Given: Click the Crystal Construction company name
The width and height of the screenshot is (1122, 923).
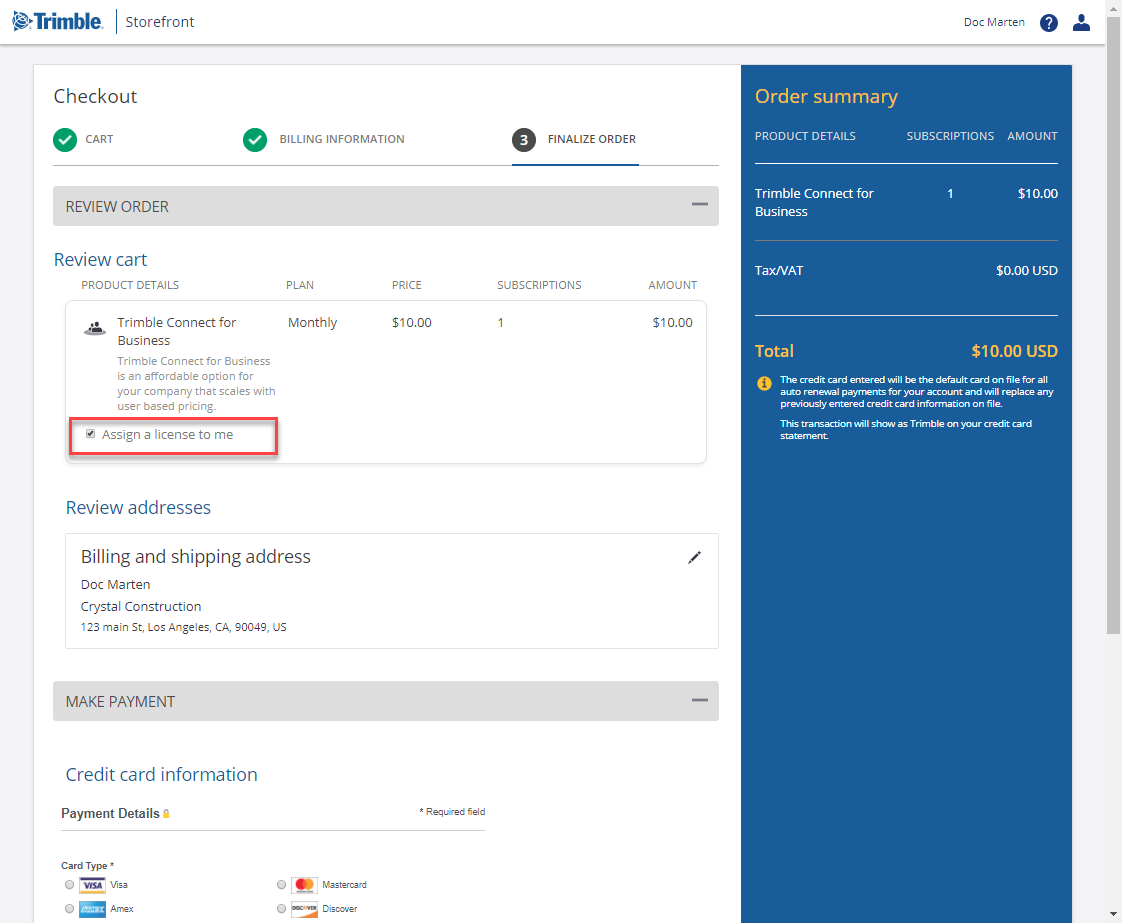Looking at the screenshot, I should pos(141,607).
